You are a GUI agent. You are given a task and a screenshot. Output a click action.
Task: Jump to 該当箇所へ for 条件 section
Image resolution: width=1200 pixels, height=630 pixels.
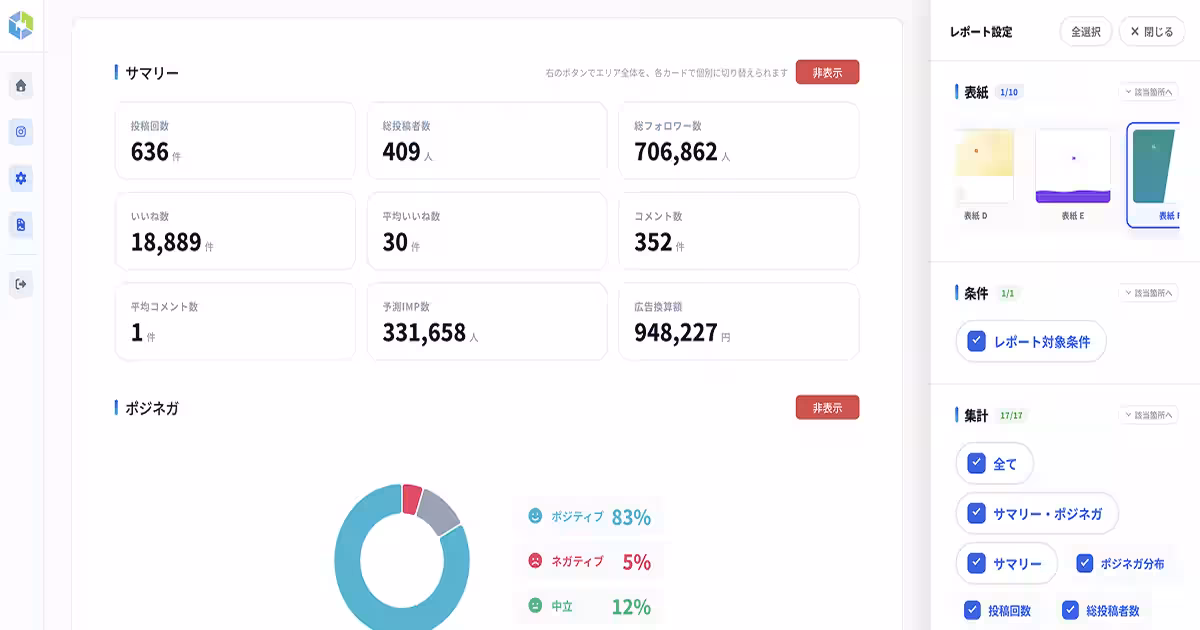[x=1147, y=293]
